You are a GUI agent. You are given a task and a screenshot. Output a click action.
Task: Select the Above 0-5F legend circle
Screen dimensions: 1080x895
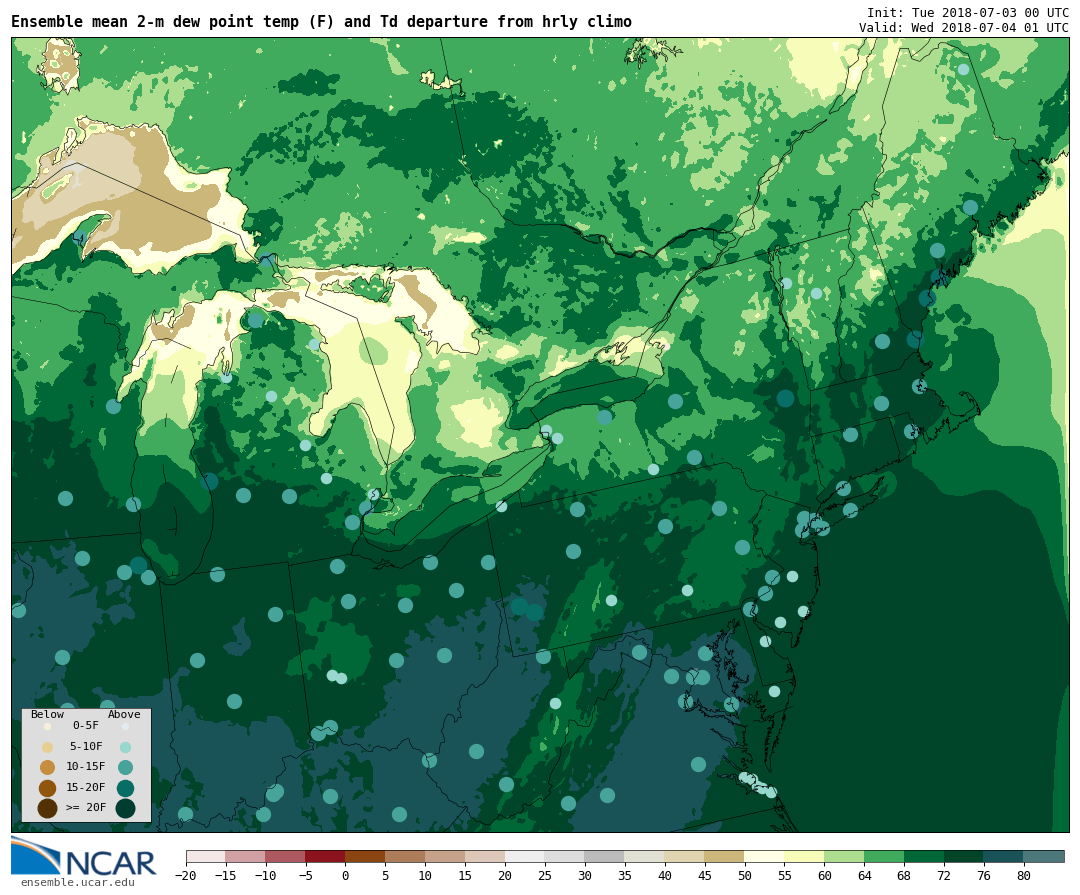point(125,726)
